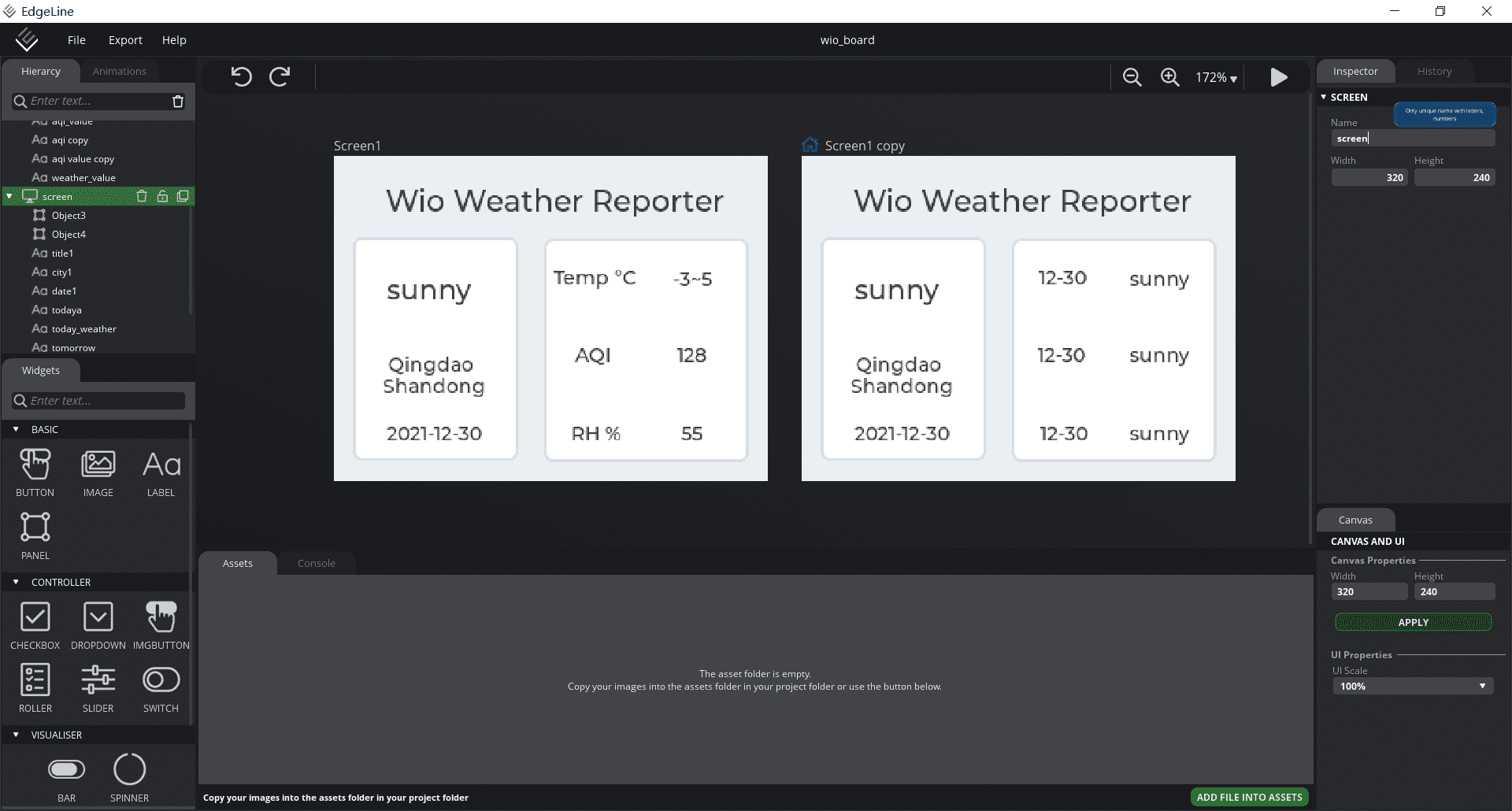
Task: Collapse the CONTROLLER widgets section
Action: click(x=16, y=582)
